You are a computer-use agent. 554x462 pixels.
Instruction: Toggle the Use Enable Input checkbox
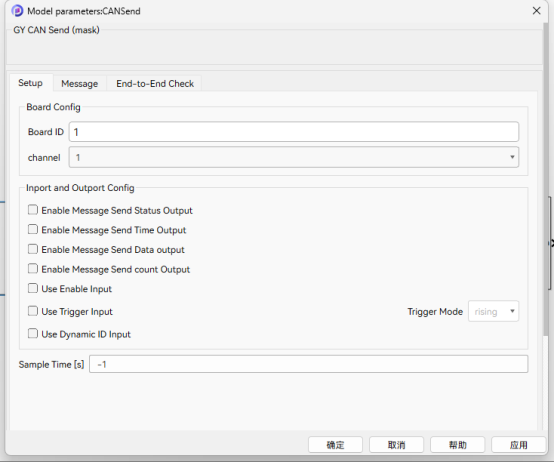(x=33, y=289)
